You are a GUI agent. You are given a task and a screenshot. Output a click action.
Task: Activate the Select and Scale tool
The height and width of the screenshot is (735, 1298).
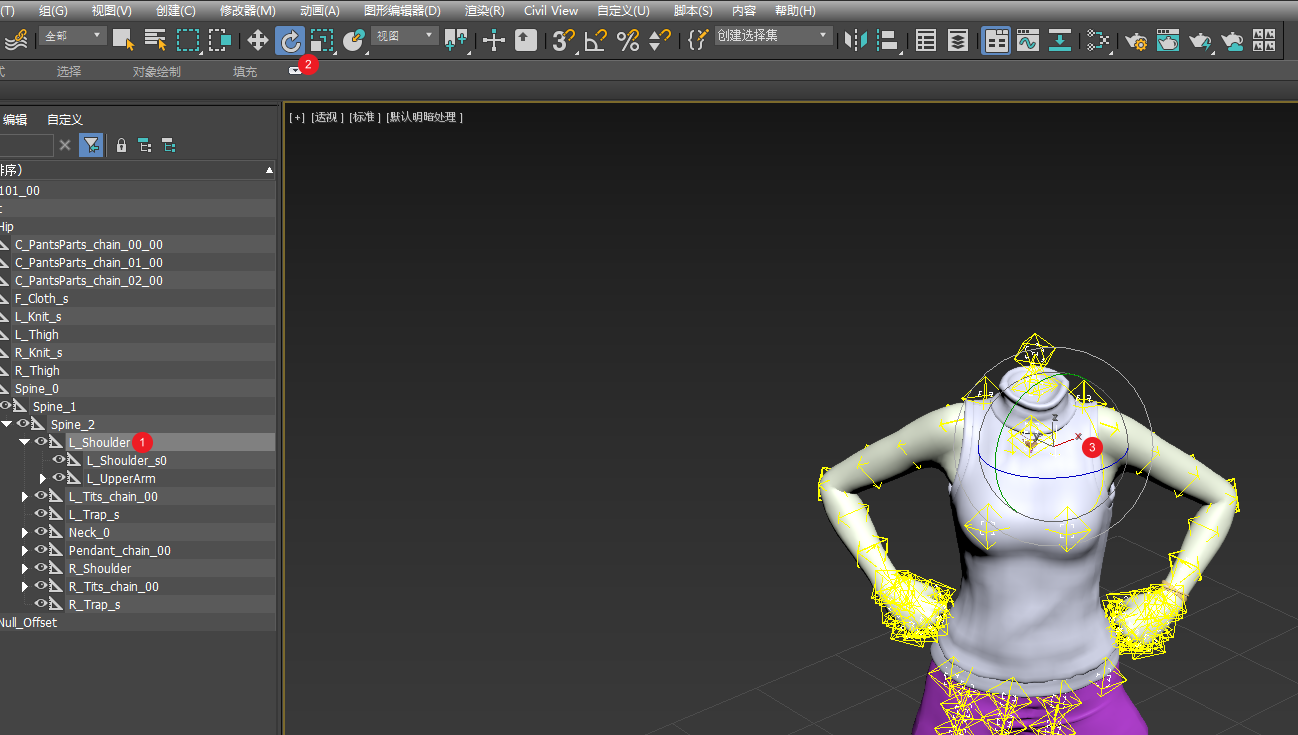321,40
